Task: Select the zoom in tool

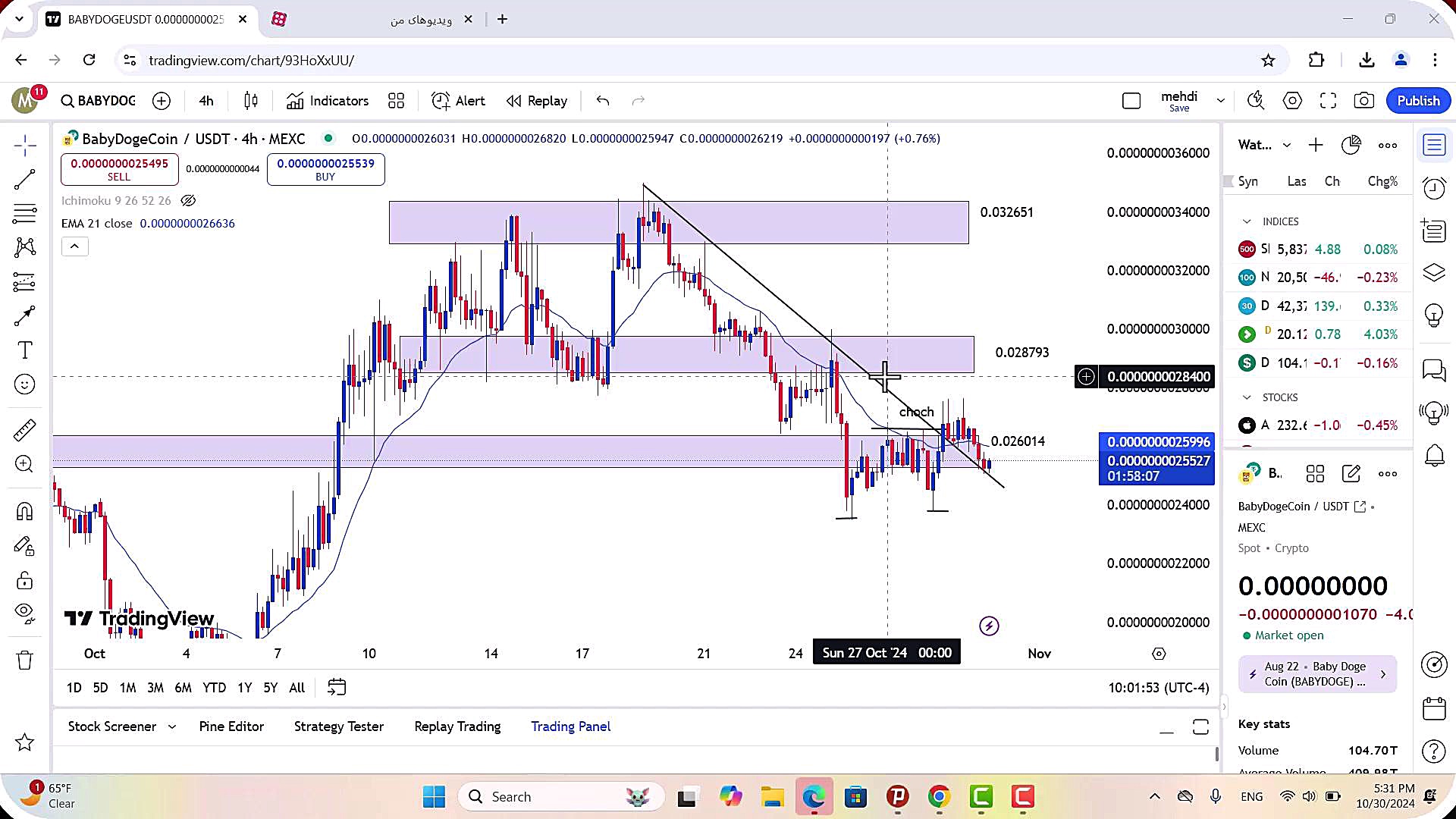Action: pyautogui.click(x=24, y=464)
